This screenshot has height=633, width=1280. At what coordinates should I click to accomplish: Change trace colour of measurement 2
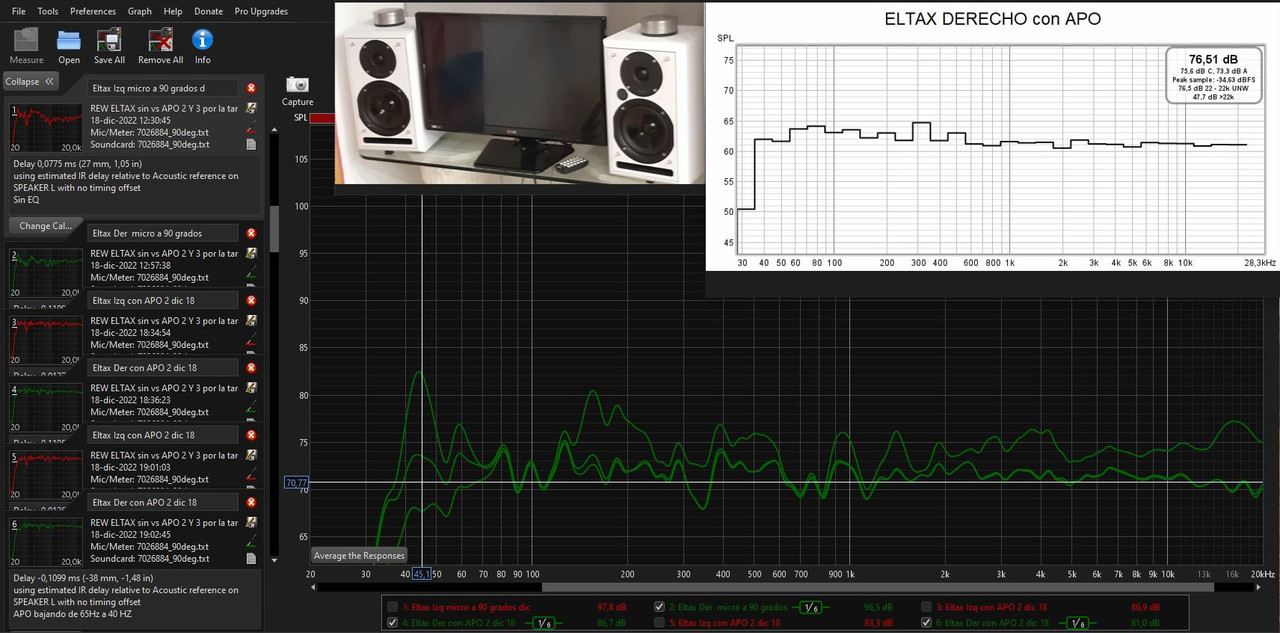(x=252, y=271)
